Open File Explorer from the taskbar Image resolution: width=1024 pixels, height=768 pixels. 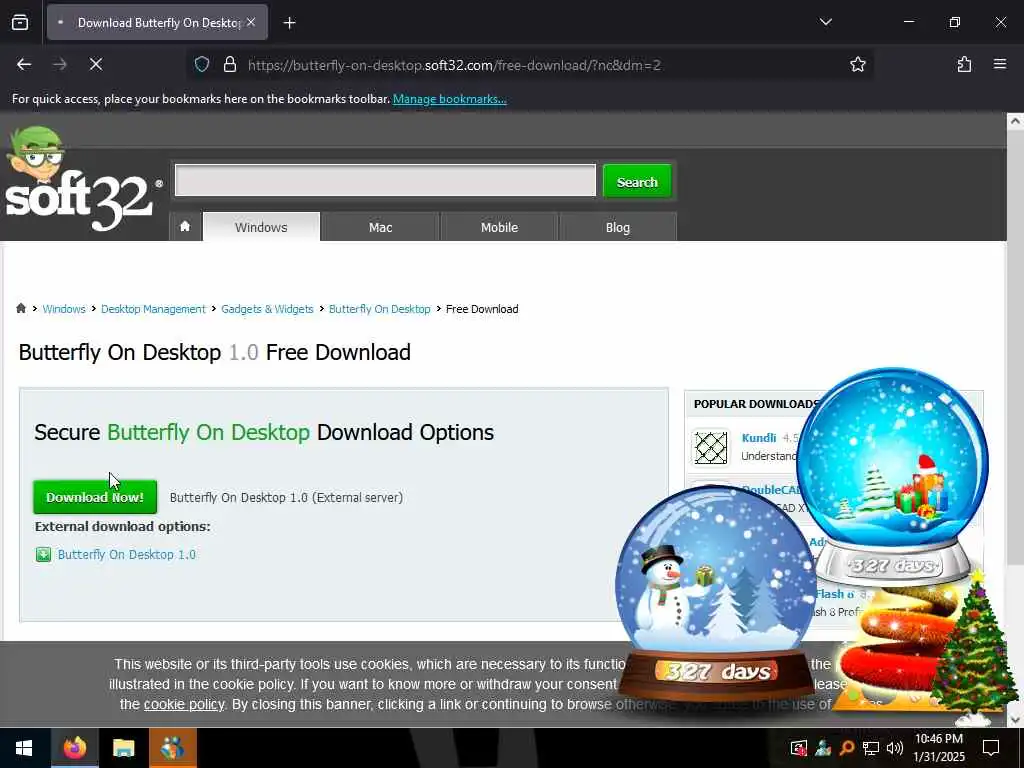[123, 748]
